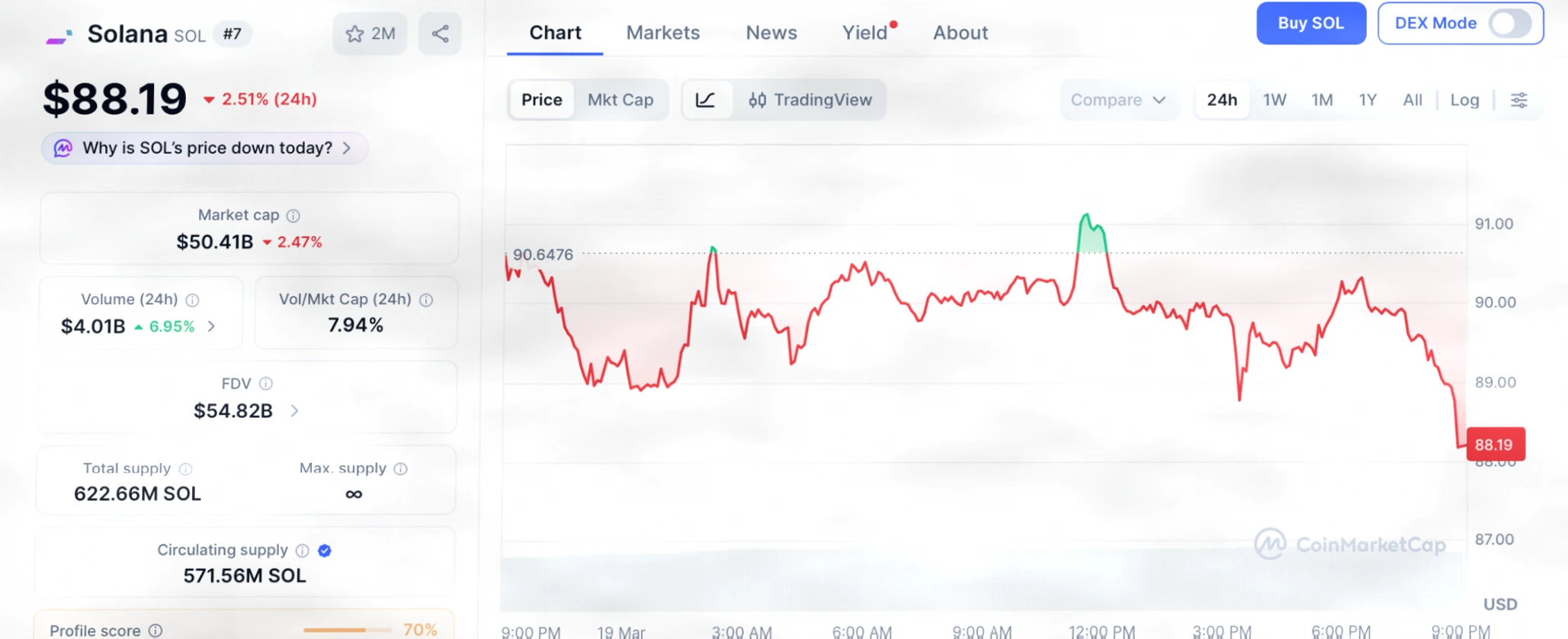
Task: Click the Profile score progress bar
Action: tap(346, 630)
